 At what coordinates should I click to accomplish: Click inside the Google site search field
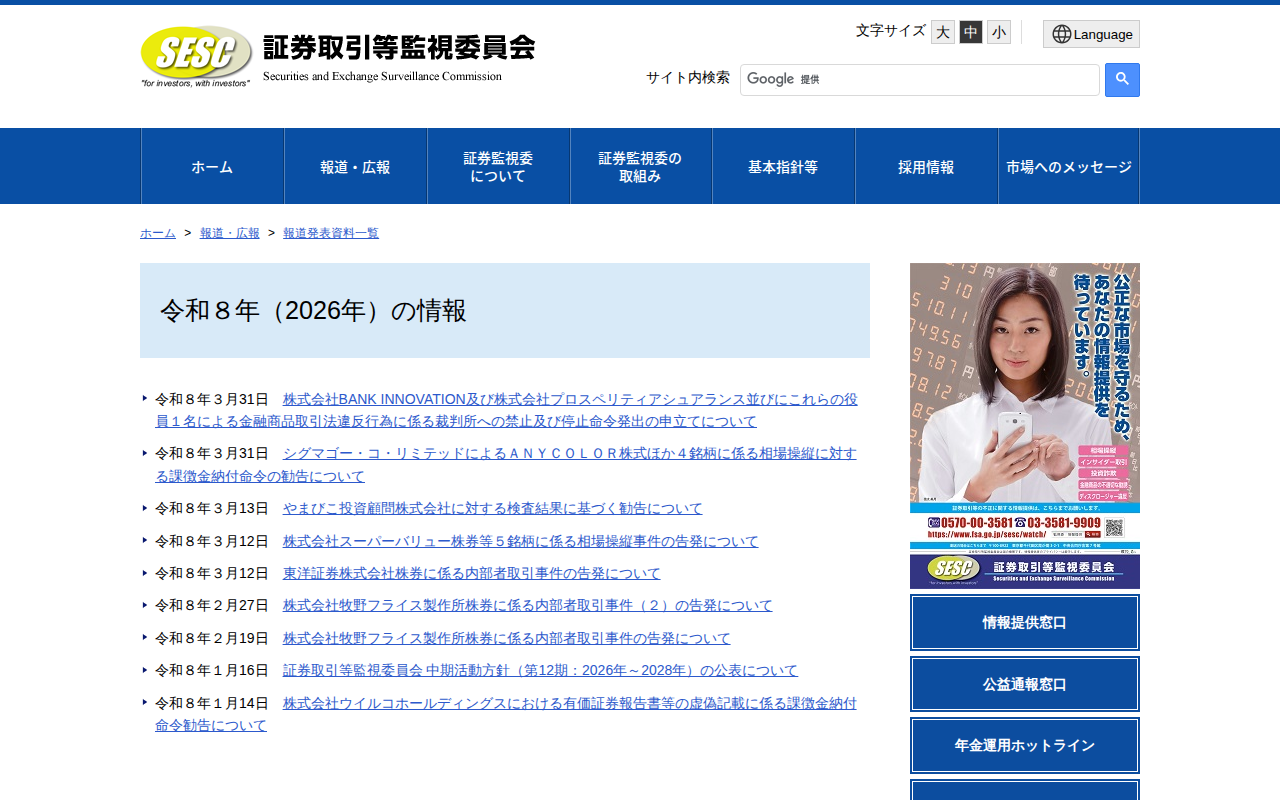tap(920, 80)
